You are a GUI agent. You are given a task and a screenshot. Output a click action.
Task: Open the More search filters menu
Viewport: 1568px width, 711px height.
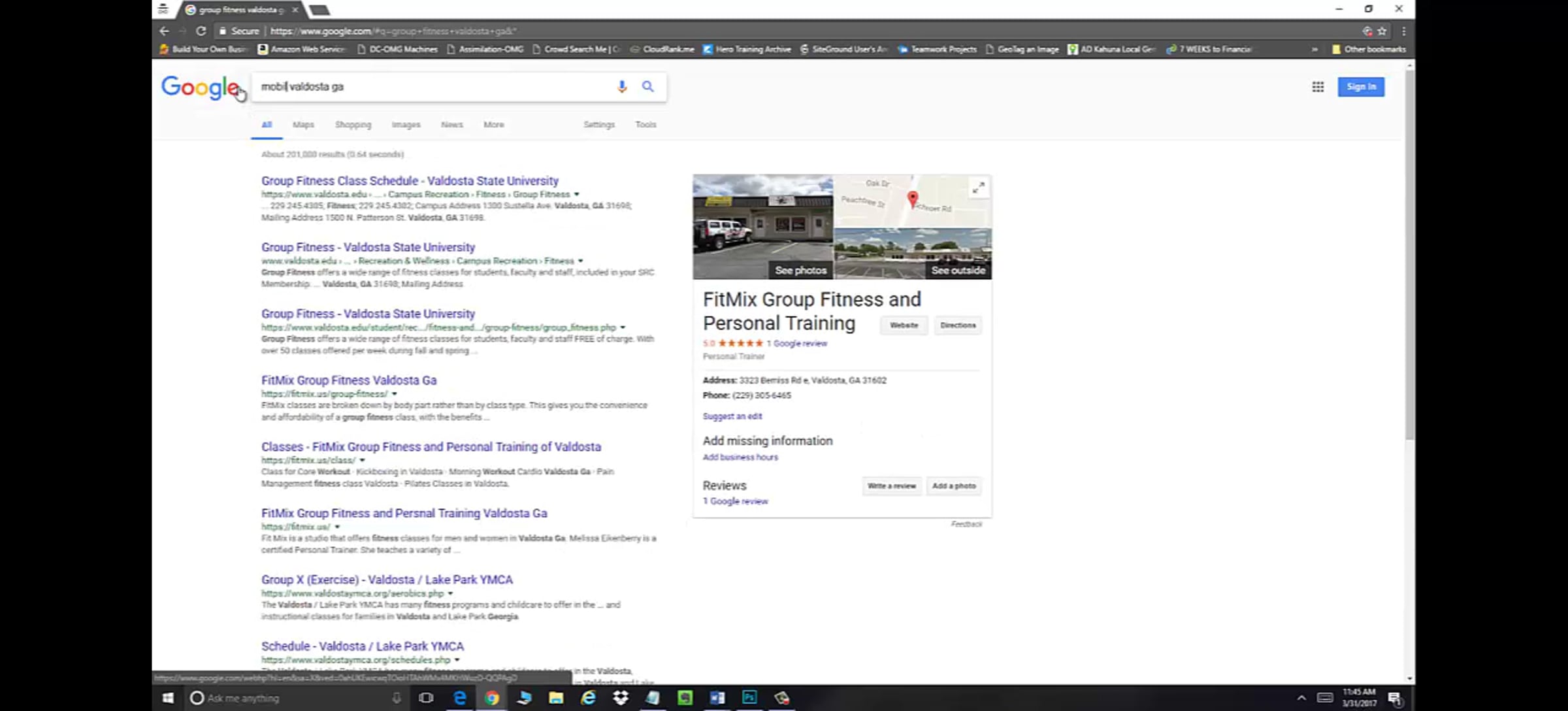pyautogui.click(x=494, y=124)
